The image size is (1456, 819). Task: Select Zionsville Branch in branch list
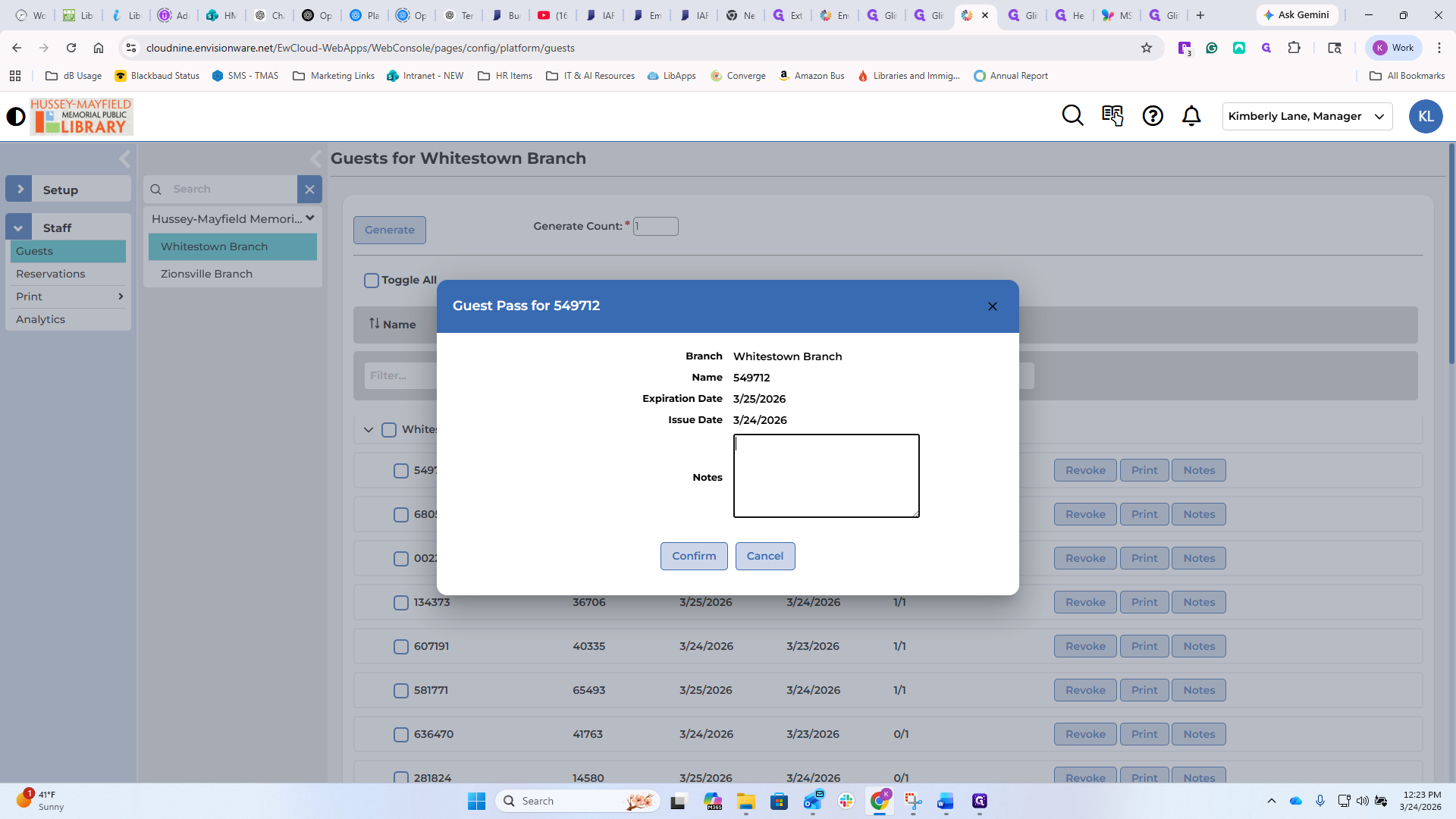pos(206,274)
